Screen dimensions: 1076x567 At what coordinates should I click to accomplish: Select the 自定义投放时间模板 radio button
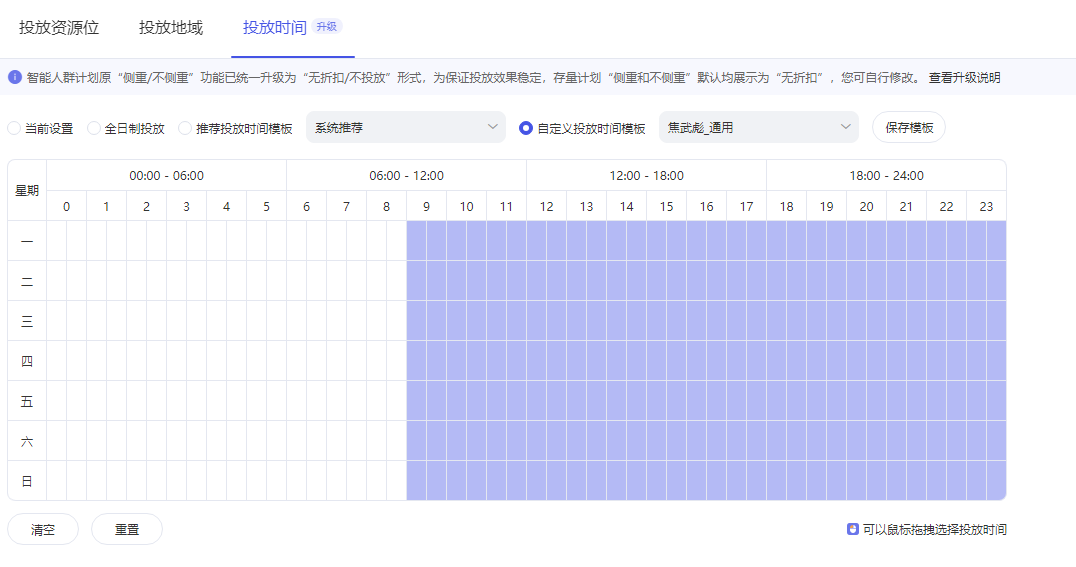(526, 128)
